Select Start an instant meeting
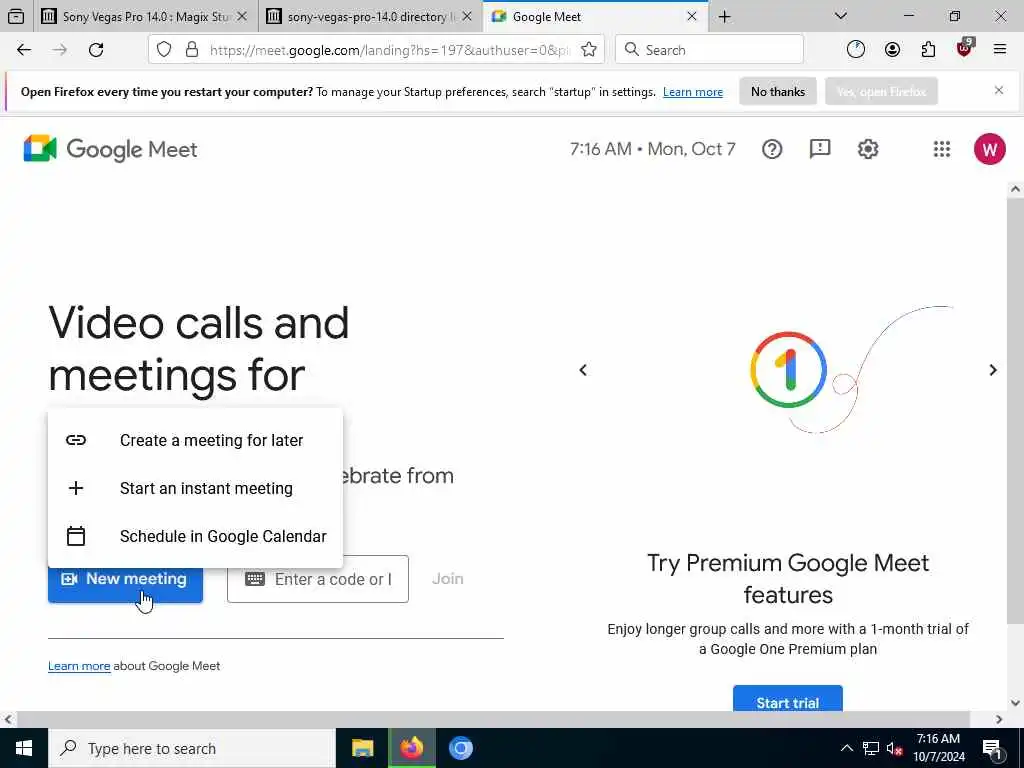The width and height of the screenshot is (1024, 768). click(195, 488)
